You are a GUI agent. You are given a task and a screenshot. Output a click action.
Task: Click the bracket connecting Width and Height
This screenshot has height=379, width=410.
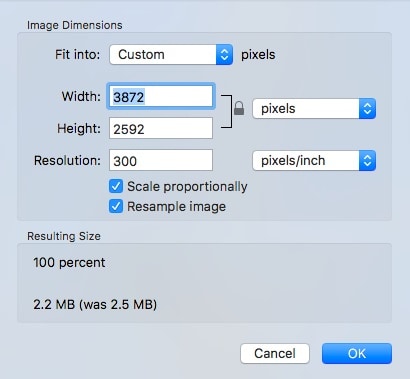[x=227, y=111]
